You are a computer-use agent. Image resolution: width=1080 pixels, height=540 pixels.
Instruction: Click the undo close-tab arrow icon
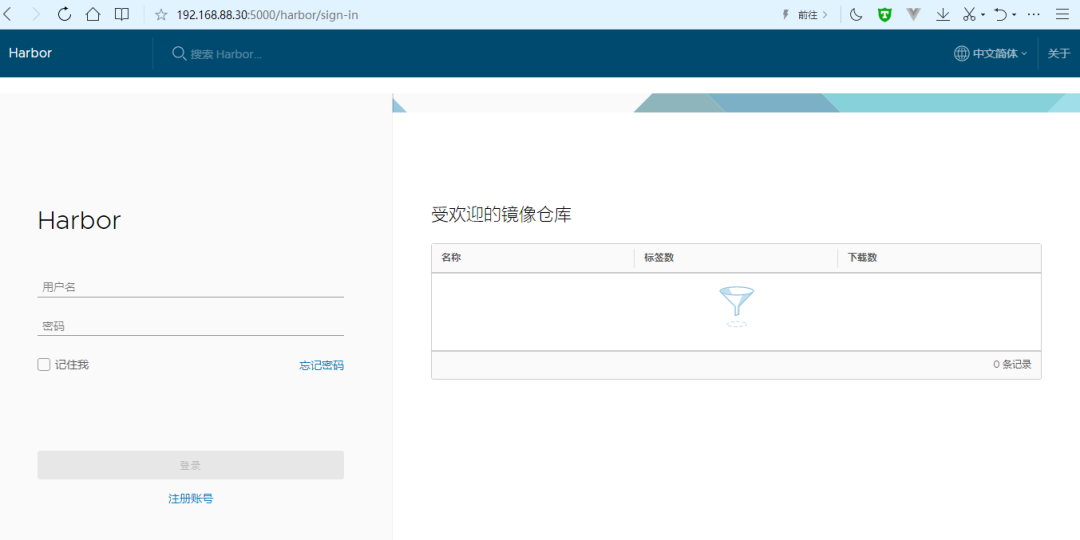coord(1001,14)
